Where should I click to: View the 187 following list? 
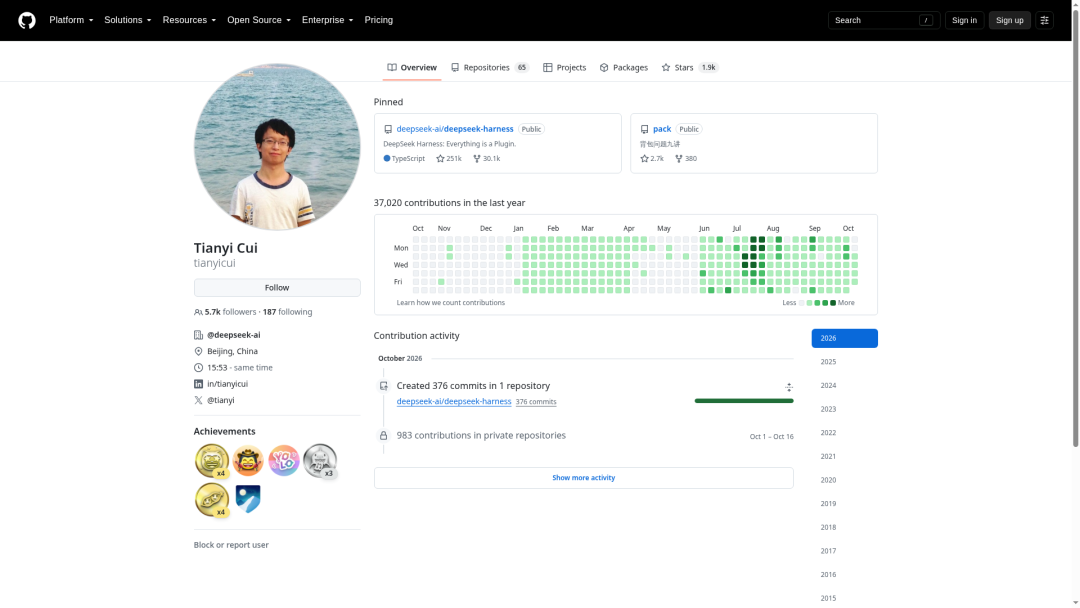coord(287,312)
